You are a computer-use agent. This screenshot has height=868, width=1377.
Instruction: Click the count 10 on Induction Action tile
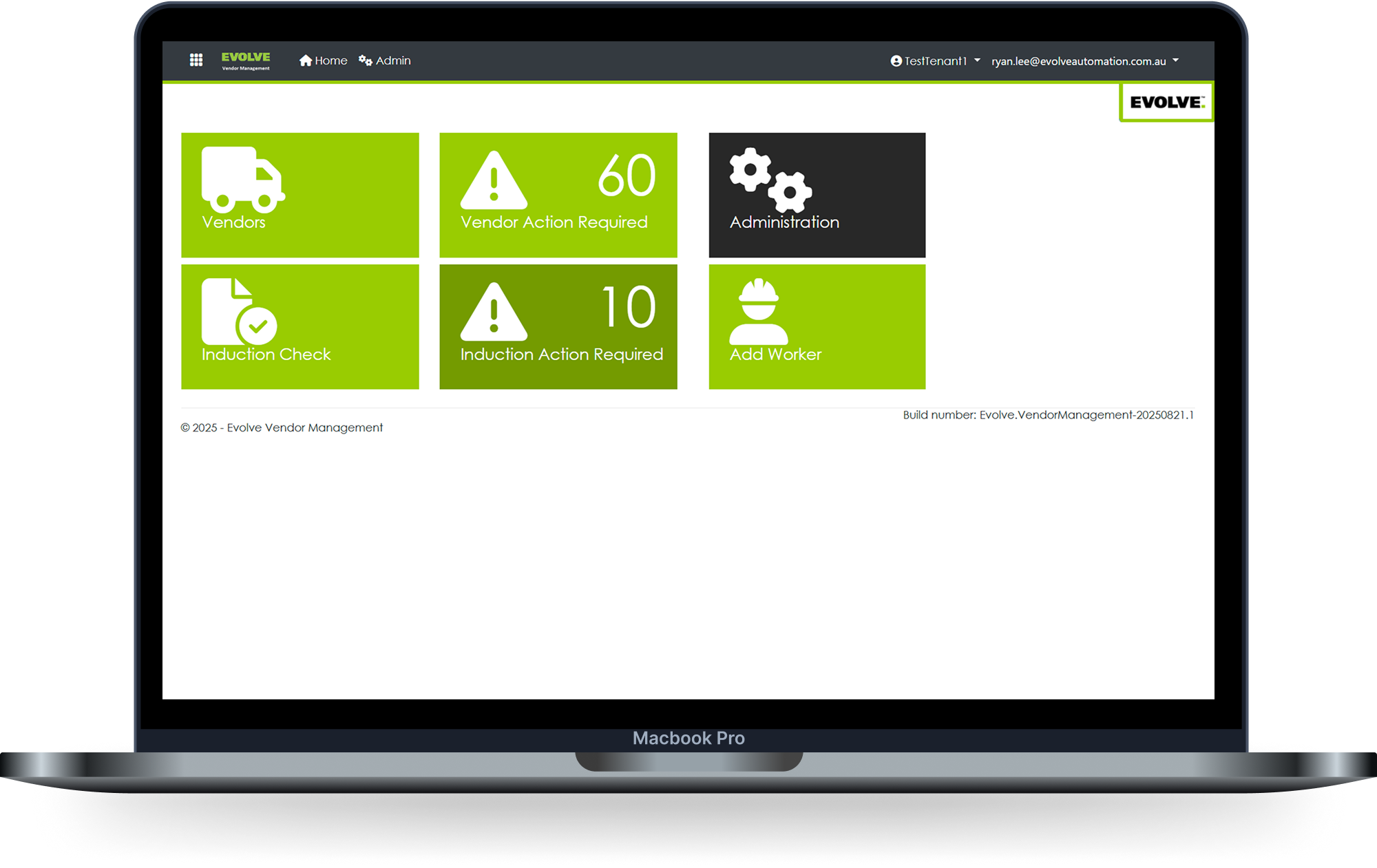(x=629, y=307)
